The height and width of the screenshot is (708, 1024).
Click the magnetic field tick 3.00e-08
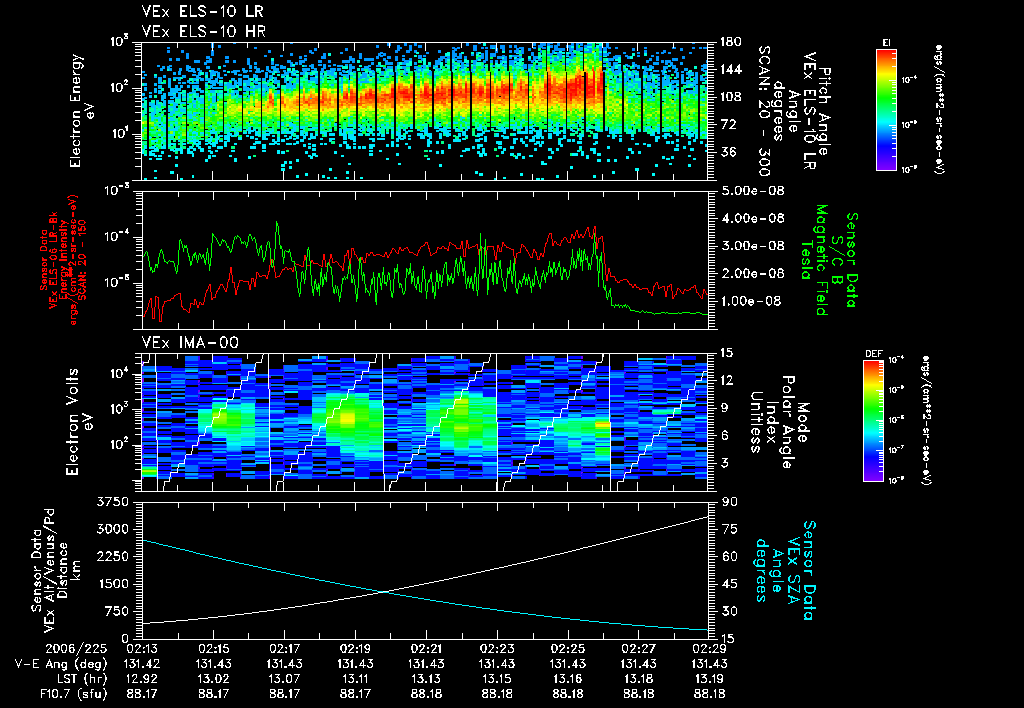[752, 246]
